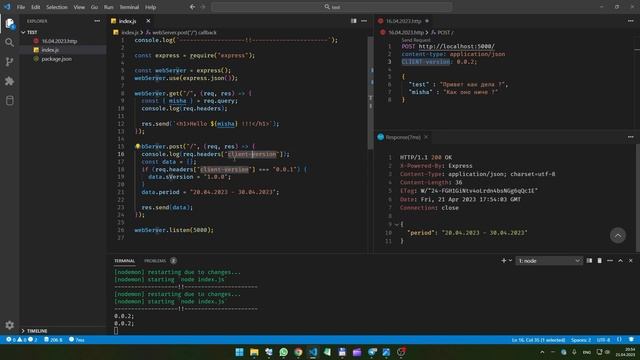Close the terminal panel
The height and width of the screenshot is (360, 640).
pyautogui.click(x=631, y=260)
